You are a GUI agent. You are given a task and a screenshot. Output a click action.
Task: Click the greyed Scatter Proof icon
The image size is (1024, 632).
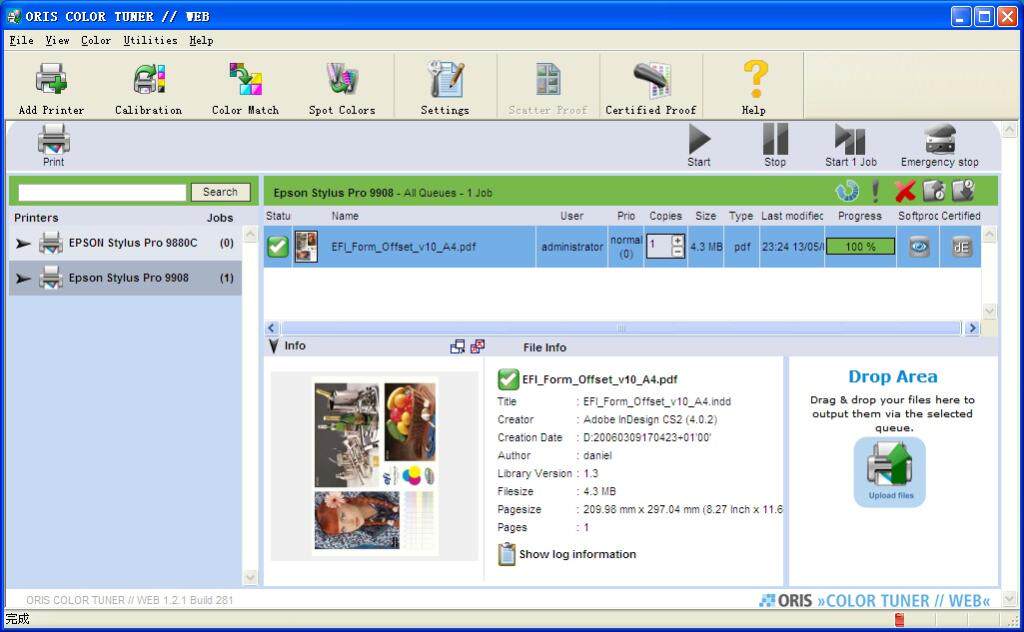coord(548,80)
